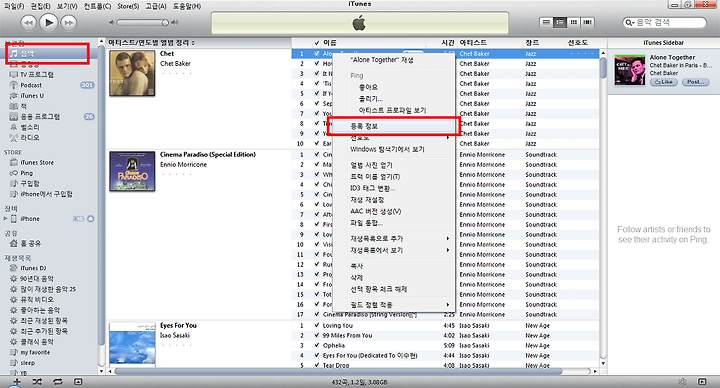Toggle repeat at bottom bar
Image resolution: width=720 pixels, height=388 pixels.
tap(58, 382)
